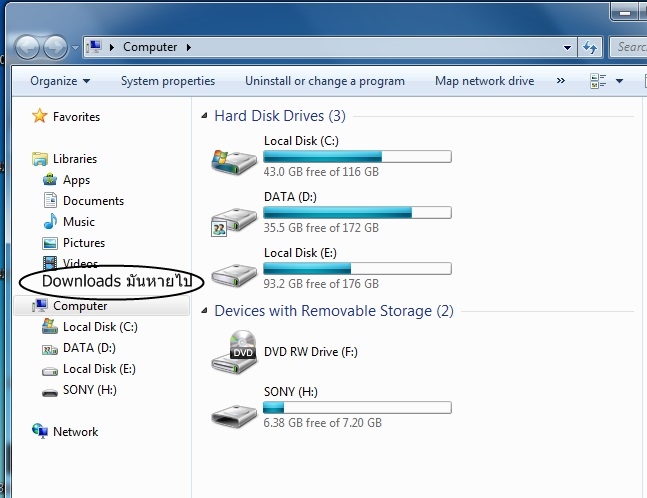Click System properties in toolbar
The image size is (647, 498).
(x=168, y=81)
